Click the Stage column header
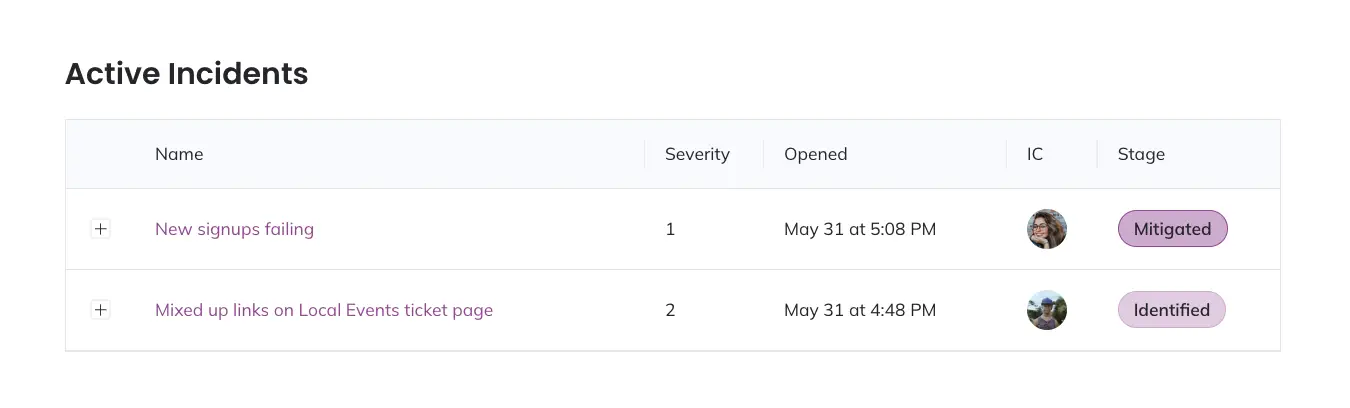Image resolution: width=1350 pixels, height=408 pixels. [1141, 154]
